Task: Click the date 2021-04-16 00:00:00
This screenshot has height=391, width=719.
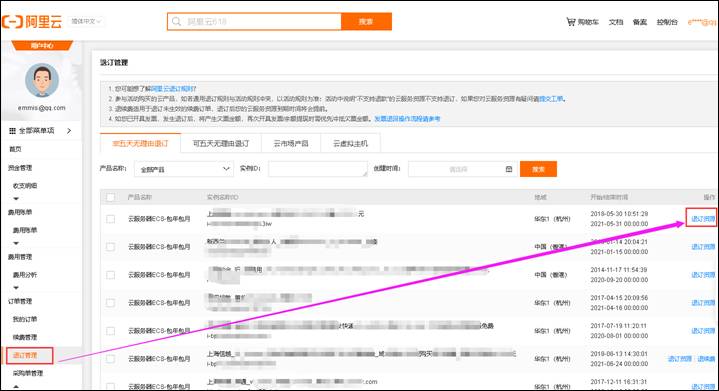Action: 619,308
